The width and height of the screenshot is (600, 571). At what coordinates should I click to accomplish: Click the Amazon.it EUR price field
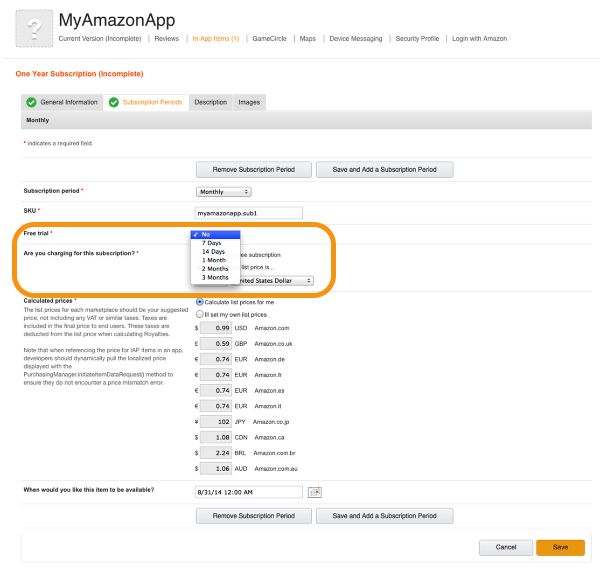216,406
